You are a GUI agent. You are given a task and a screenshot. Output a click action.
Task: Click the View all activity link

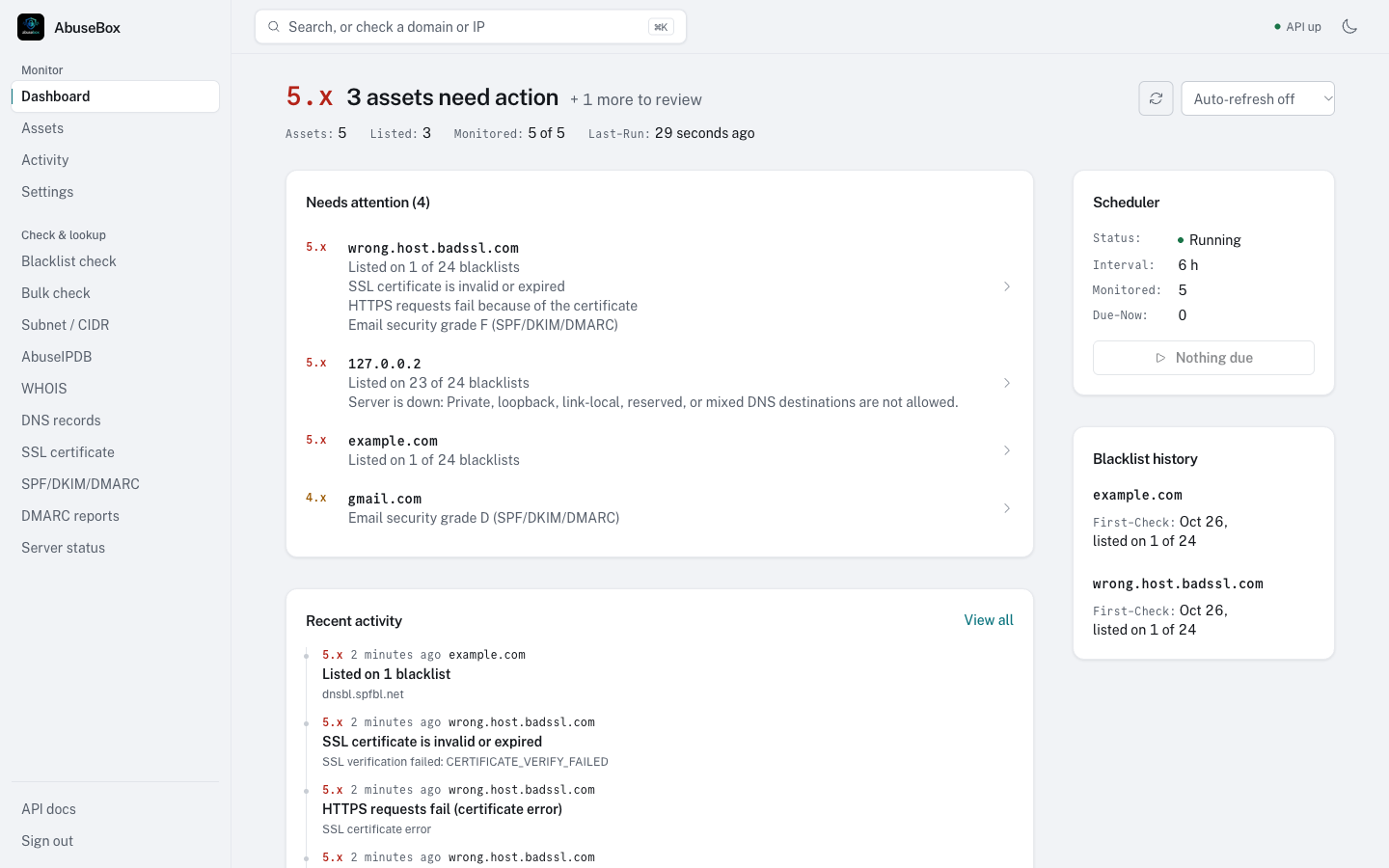click(x=989, y=620)
